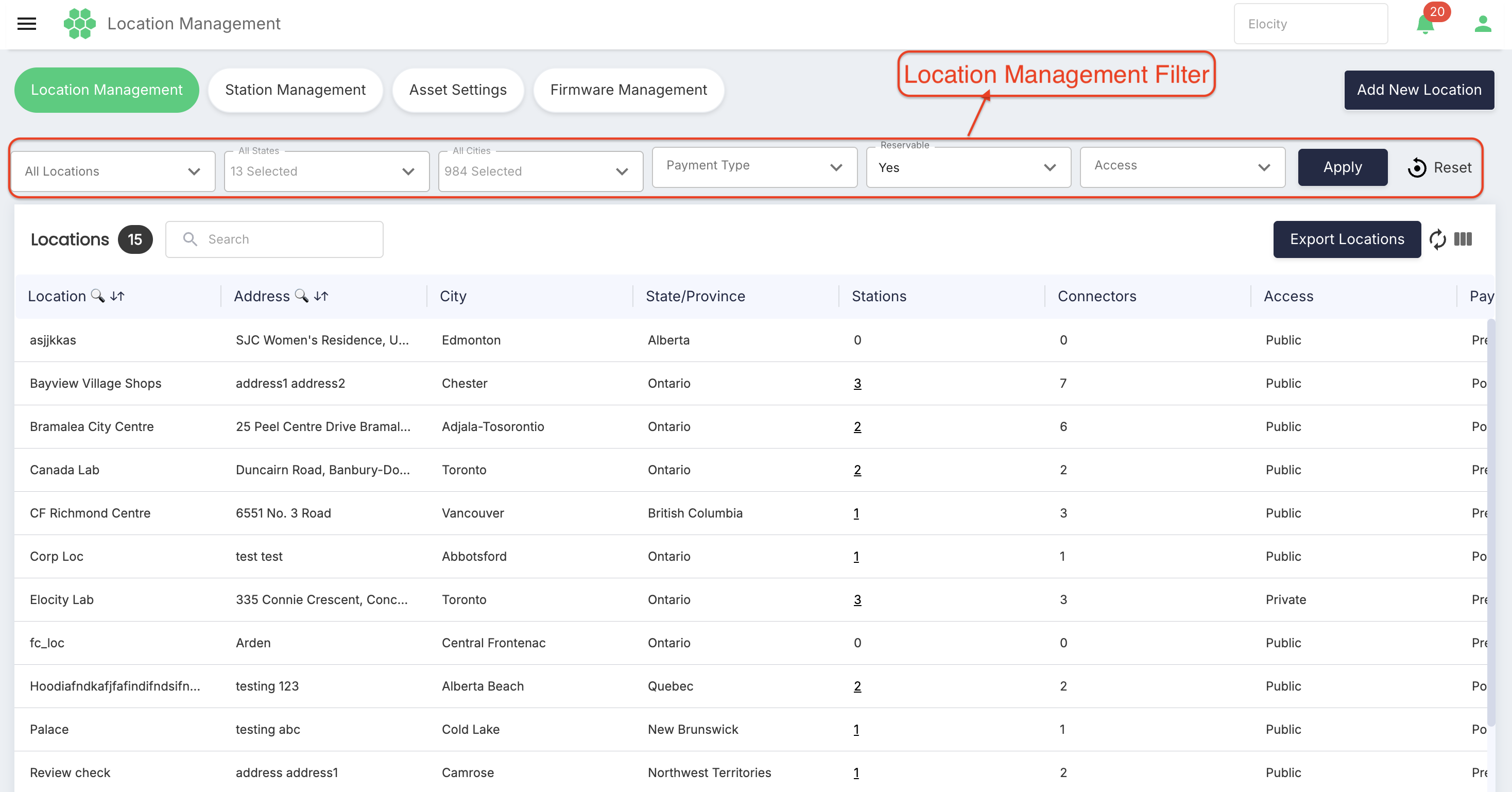Click the Add New Location button
This screenshot has width=1512, height=792.
pos(1419,90)
